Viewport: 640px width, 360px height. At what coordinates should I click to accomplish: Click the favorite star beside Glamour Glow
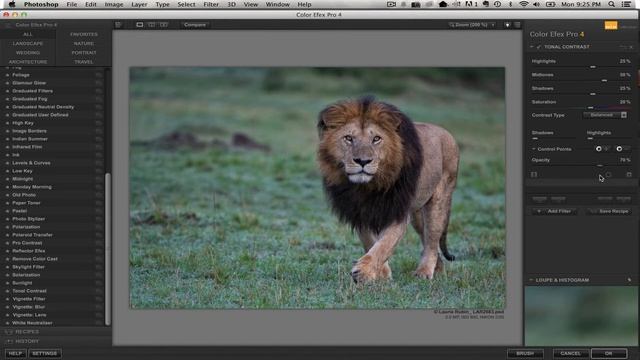pyautogui.click(x=98, y=83)
